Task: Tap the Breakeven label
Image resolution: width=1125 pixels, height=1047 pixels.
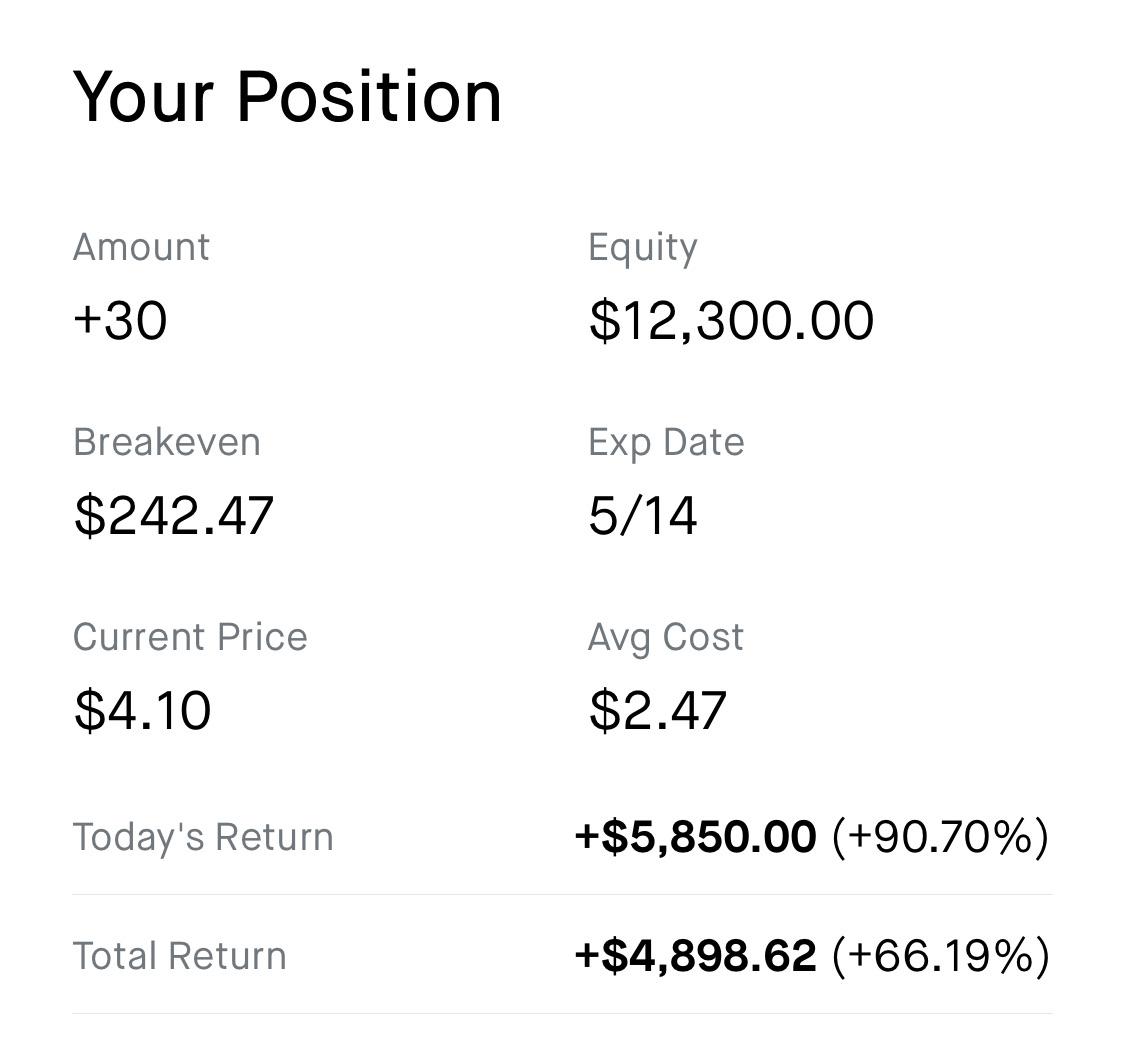Action: (x=166, y=442)
